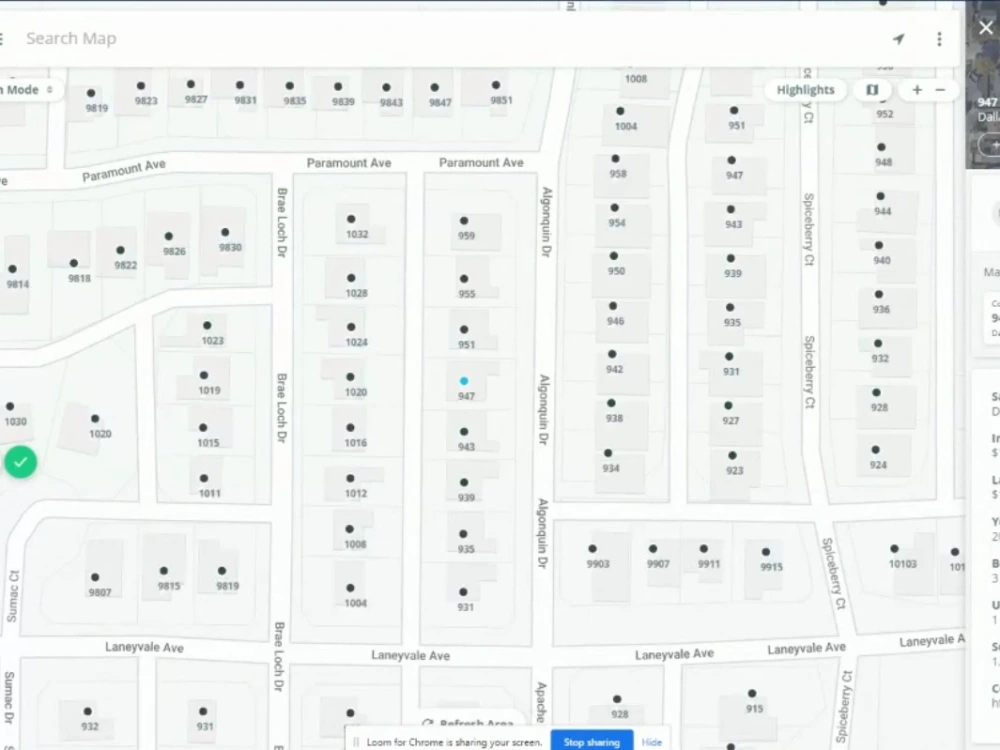Select the property pin labeled 958
The height and width of the screenshot is (750, 1000).
pyautogui.click(x=615, y=158)
